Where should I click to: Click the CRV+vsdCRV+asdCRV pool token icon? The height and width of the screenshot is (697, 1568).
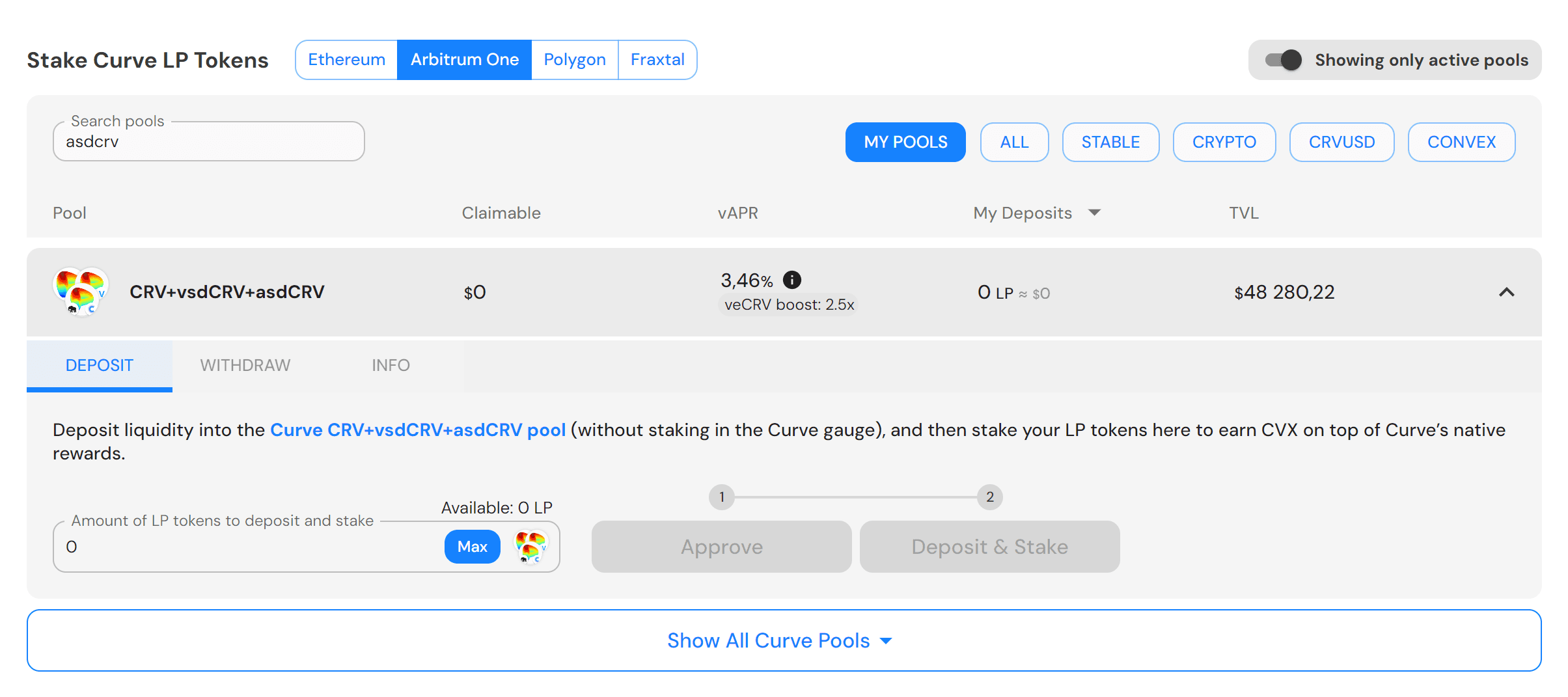click(81, 292)
